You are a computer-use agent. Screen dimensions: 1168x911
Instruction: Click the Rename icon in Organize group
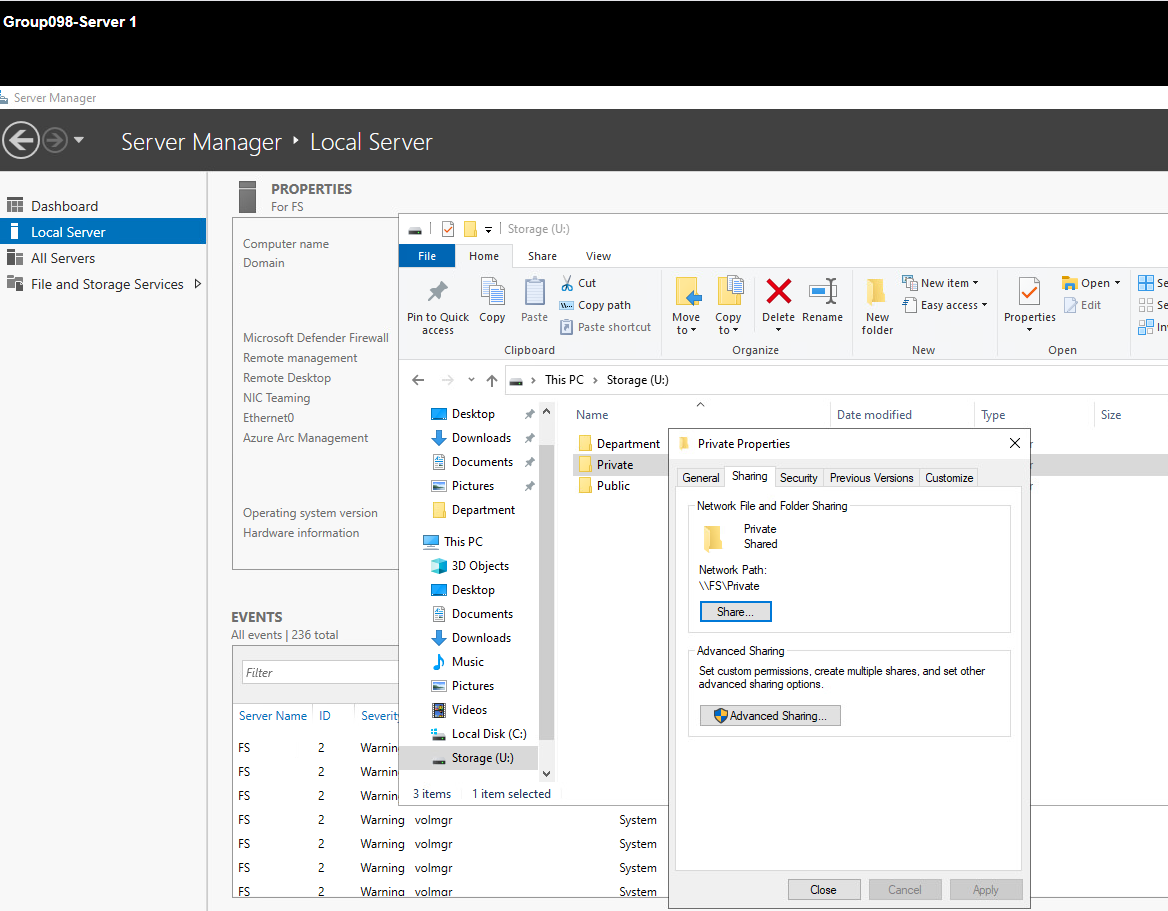822,291
